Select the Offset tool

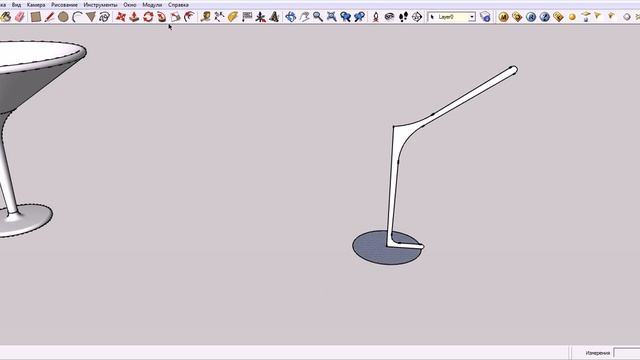[189, 17]
